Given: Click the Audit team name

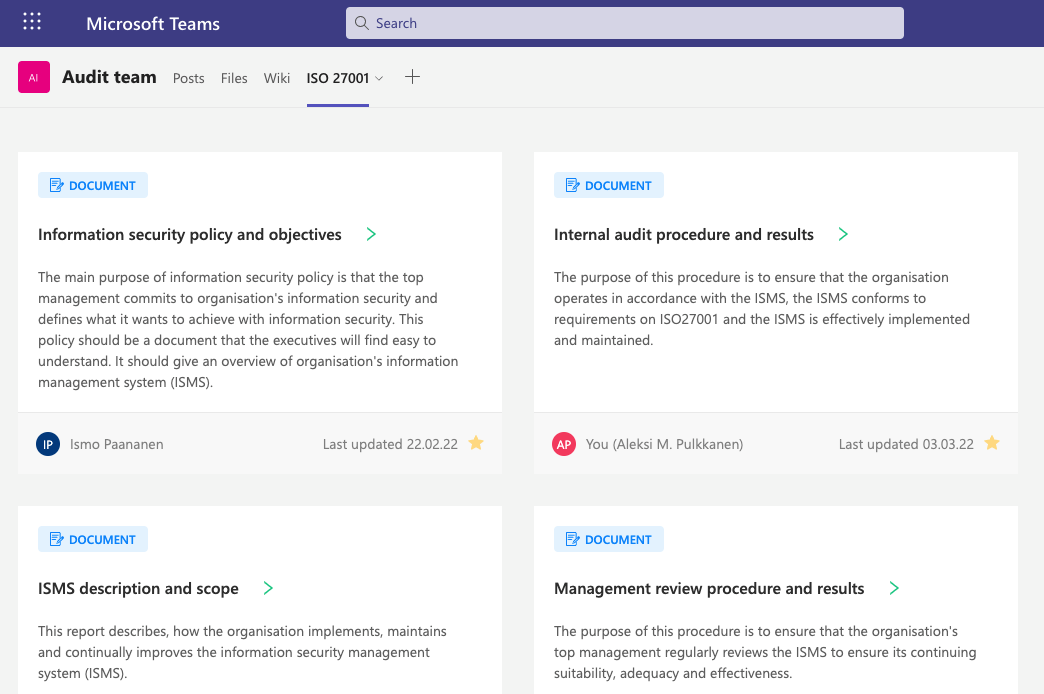Looking at the screenshot, I should (x=109, y=77).
